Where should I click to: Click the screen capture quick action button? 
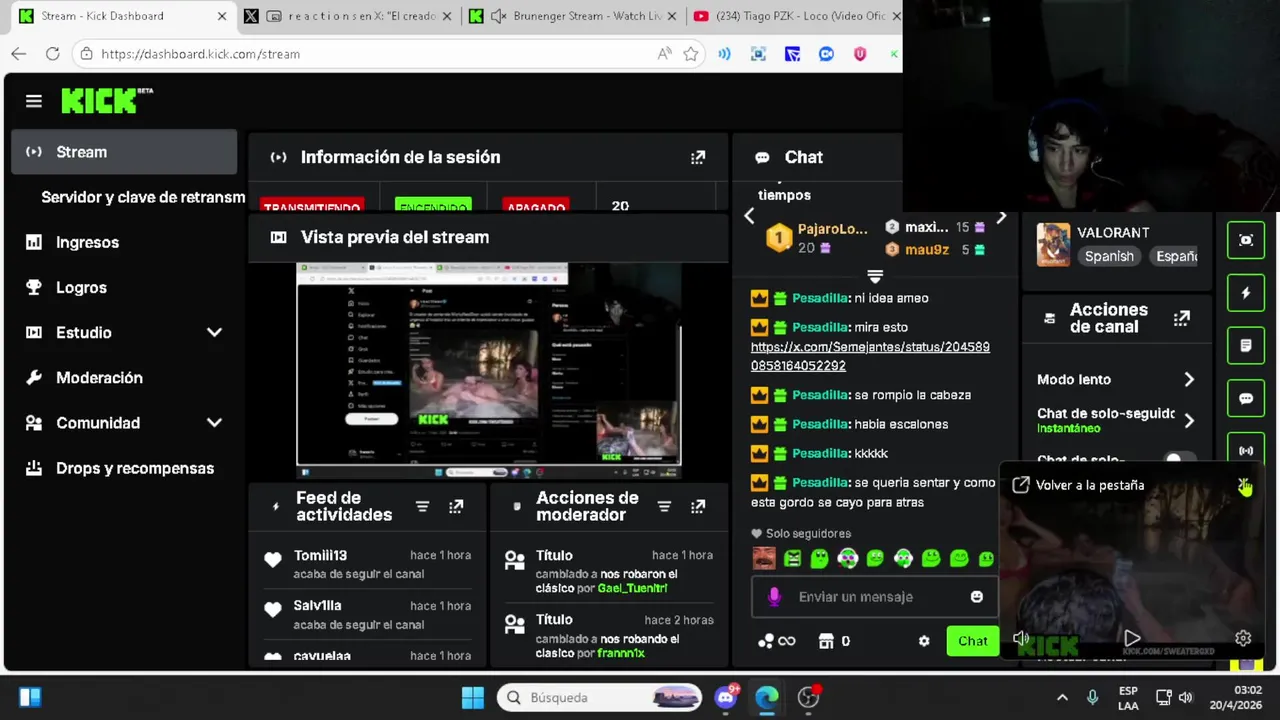click(1246, 240)
